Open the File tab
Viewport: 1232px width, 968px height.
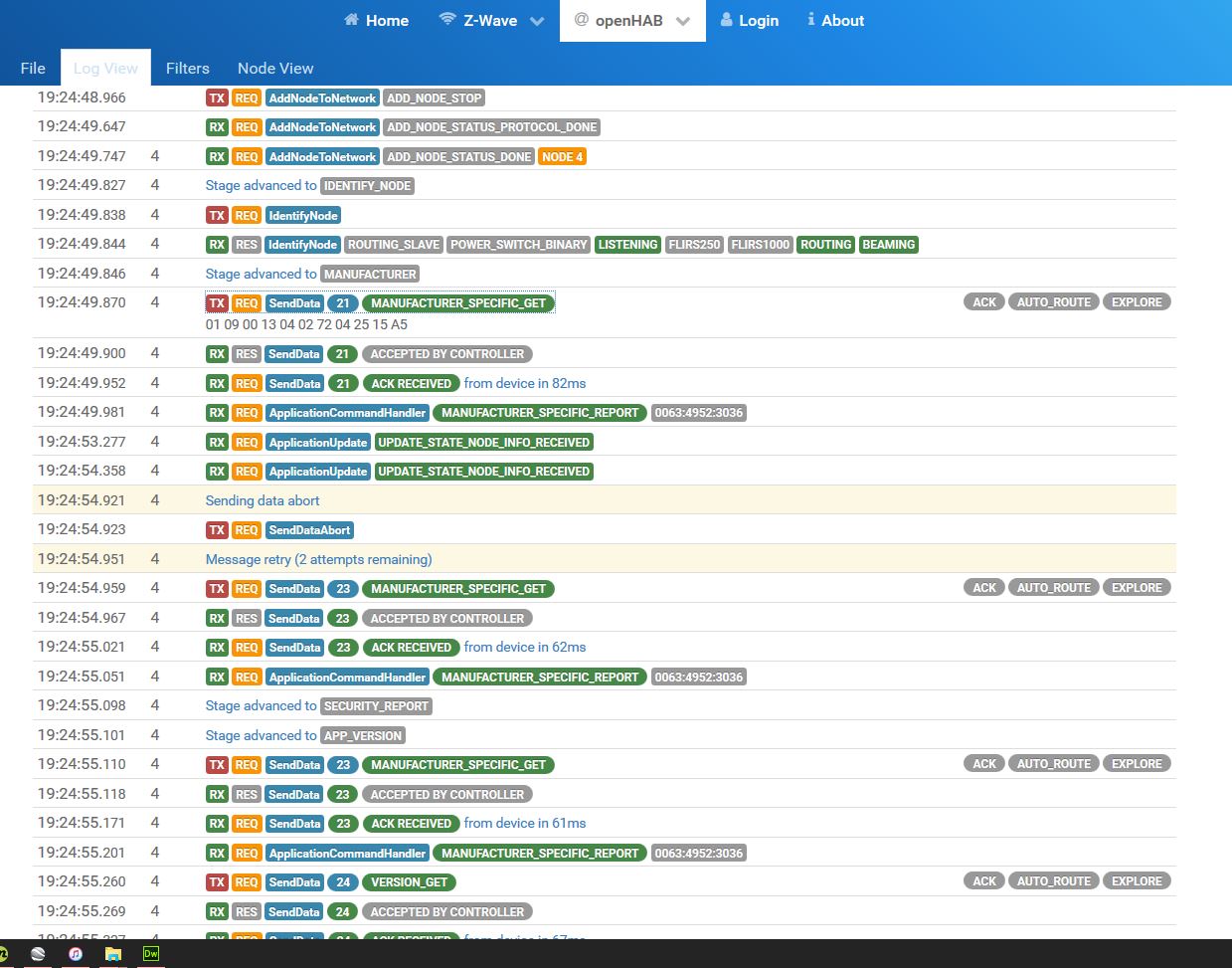pos(33,68)
